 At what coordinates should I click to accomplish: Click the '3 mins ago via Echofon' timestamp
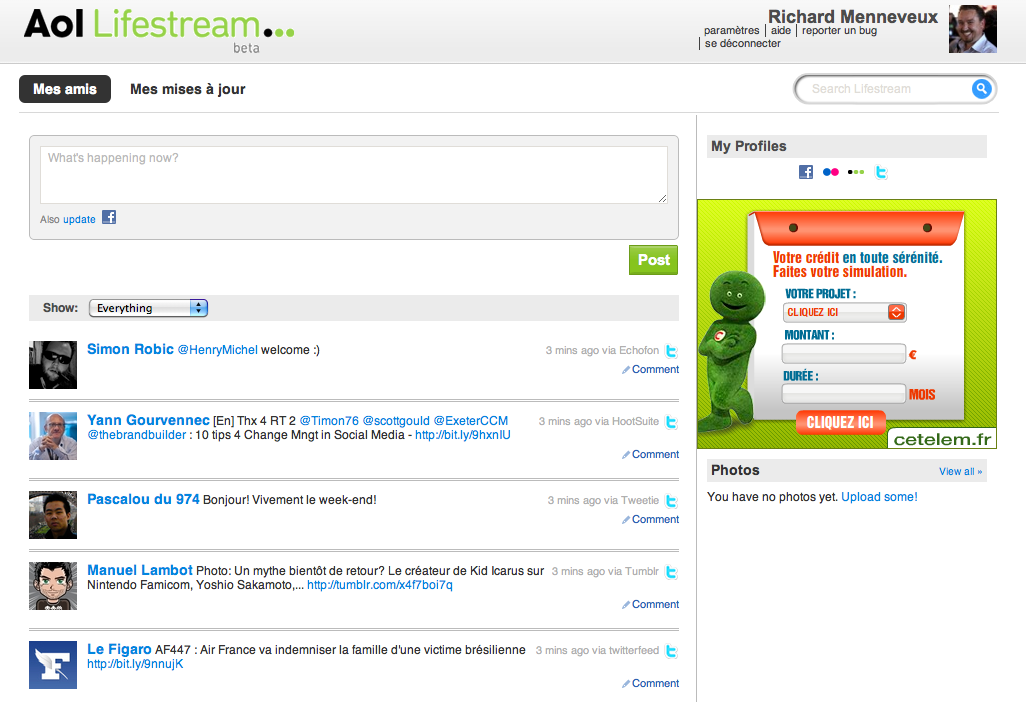click(x=602, y=351)
